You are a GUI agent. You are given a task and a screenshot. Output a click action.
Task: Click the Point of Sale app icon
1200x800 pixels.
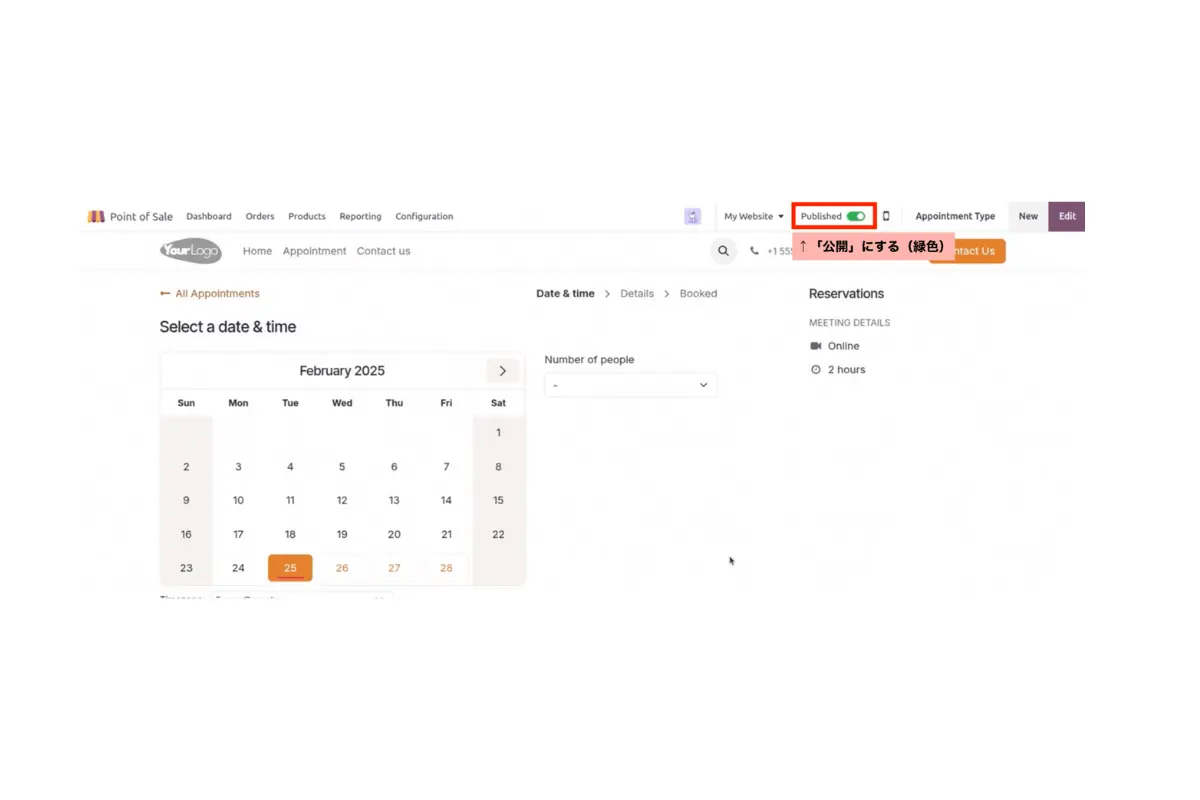[96, 216]
